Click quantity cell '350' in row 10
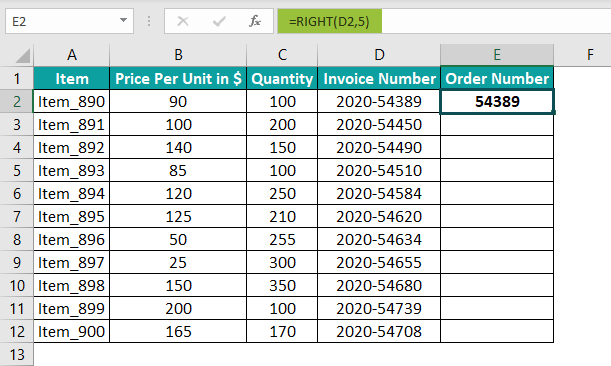This screenshot has width=611, height=366. [282, 285]
